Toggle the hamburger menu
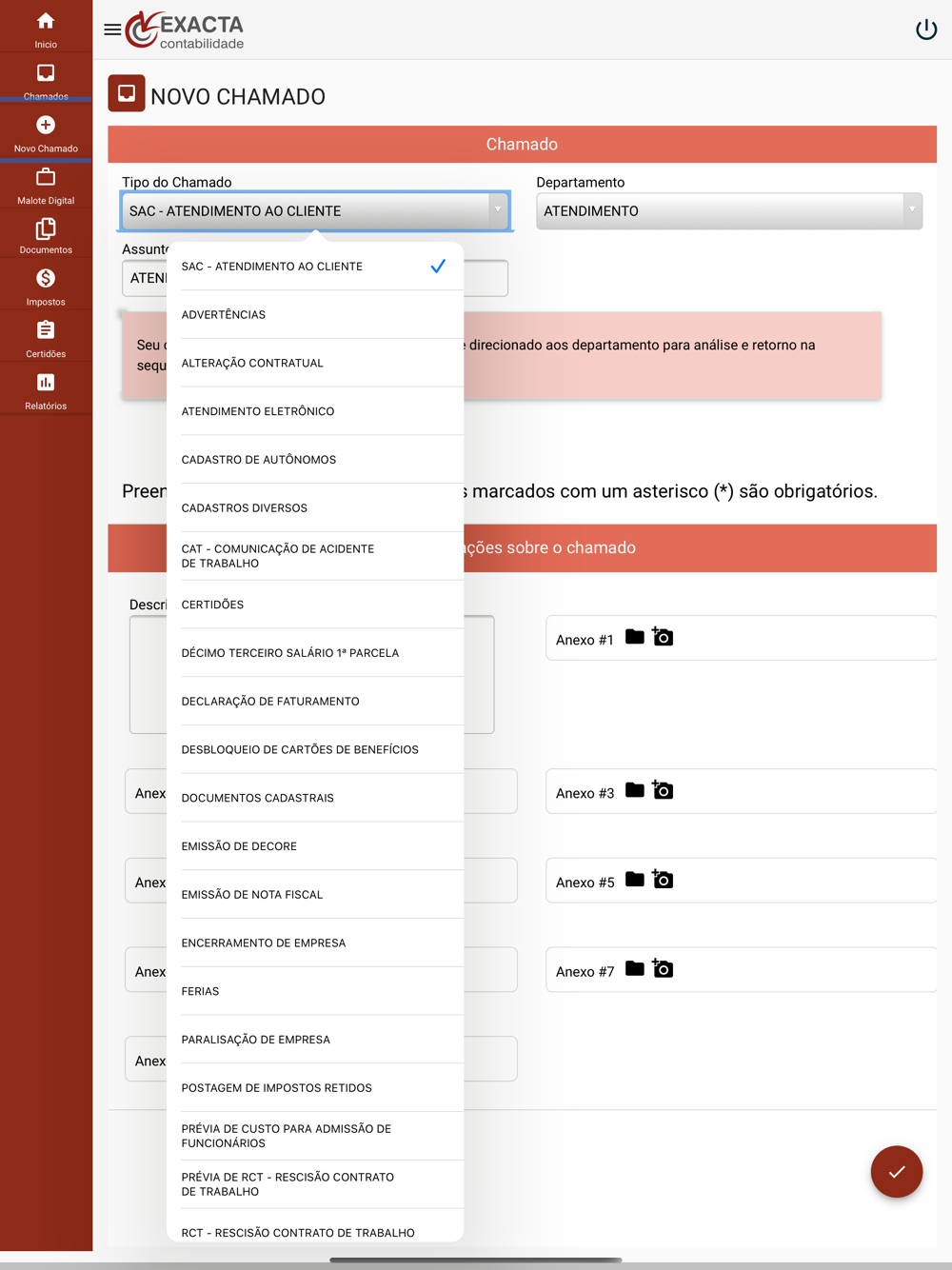The width and height of the screenshot is (952, 1270). click(112, 30)
